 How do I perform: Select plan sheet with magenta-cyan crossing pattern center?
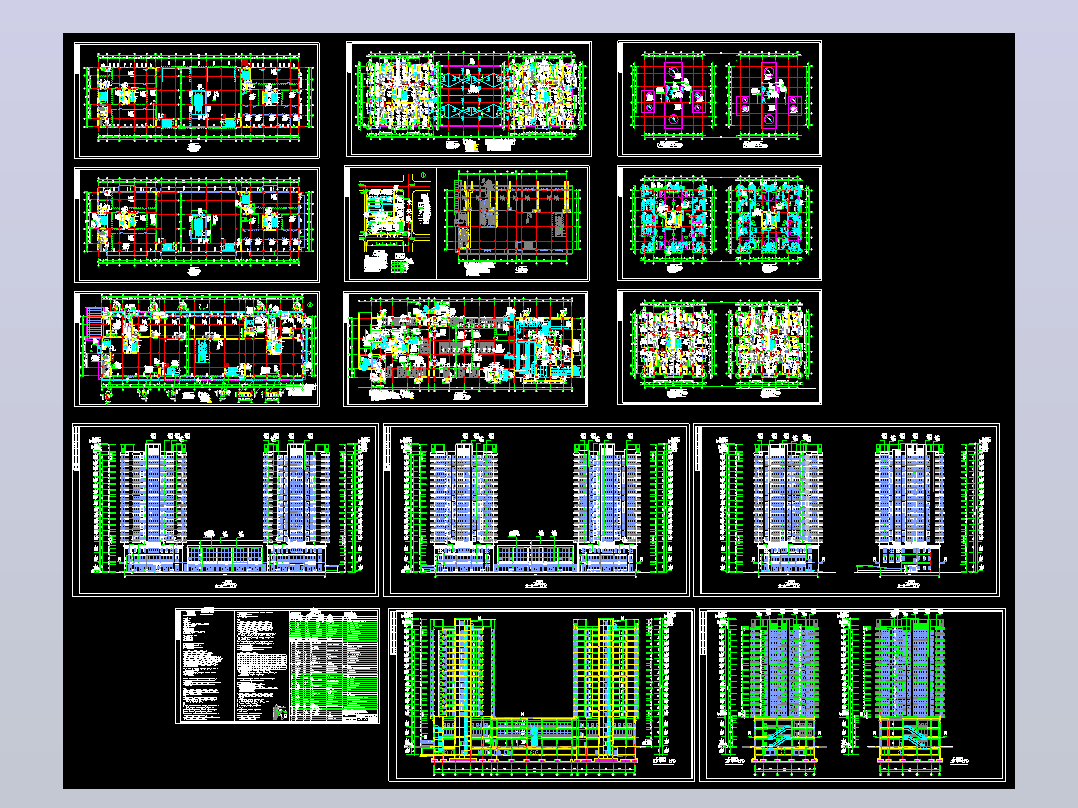pyautogui.click(x=469, y=99)
